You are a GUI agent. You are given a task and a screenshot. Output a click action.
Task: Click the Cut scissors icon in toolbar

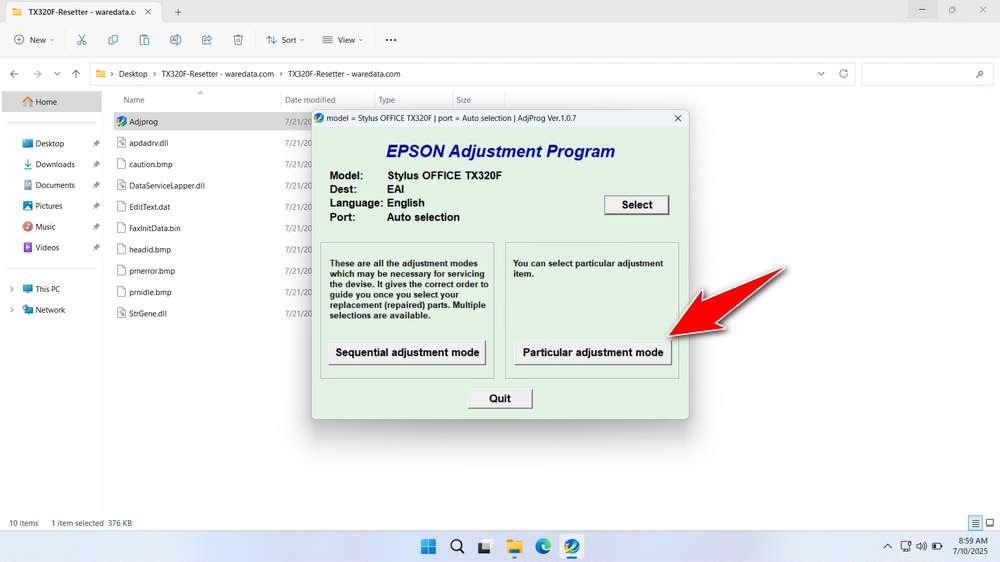coord(82,40)
